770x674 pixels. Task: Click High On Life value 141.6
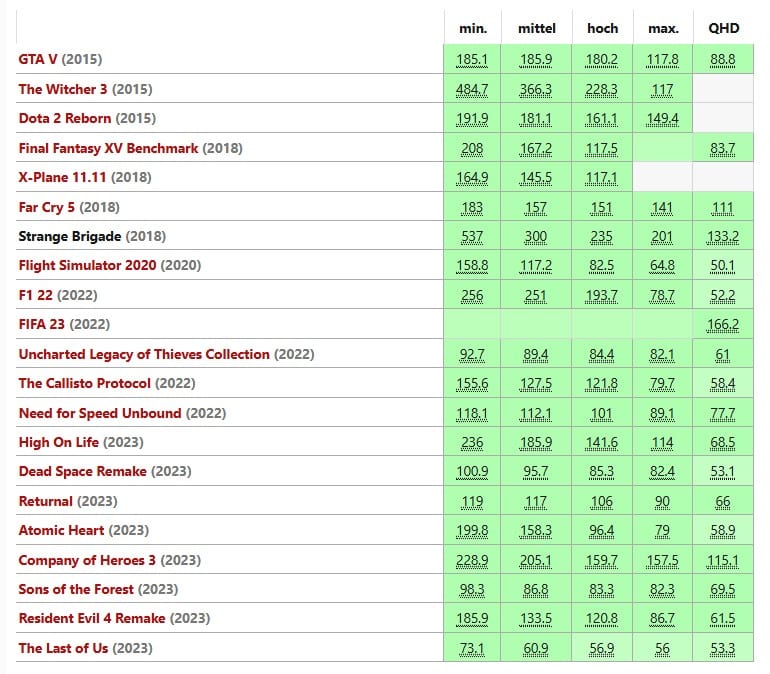[602, 443]
